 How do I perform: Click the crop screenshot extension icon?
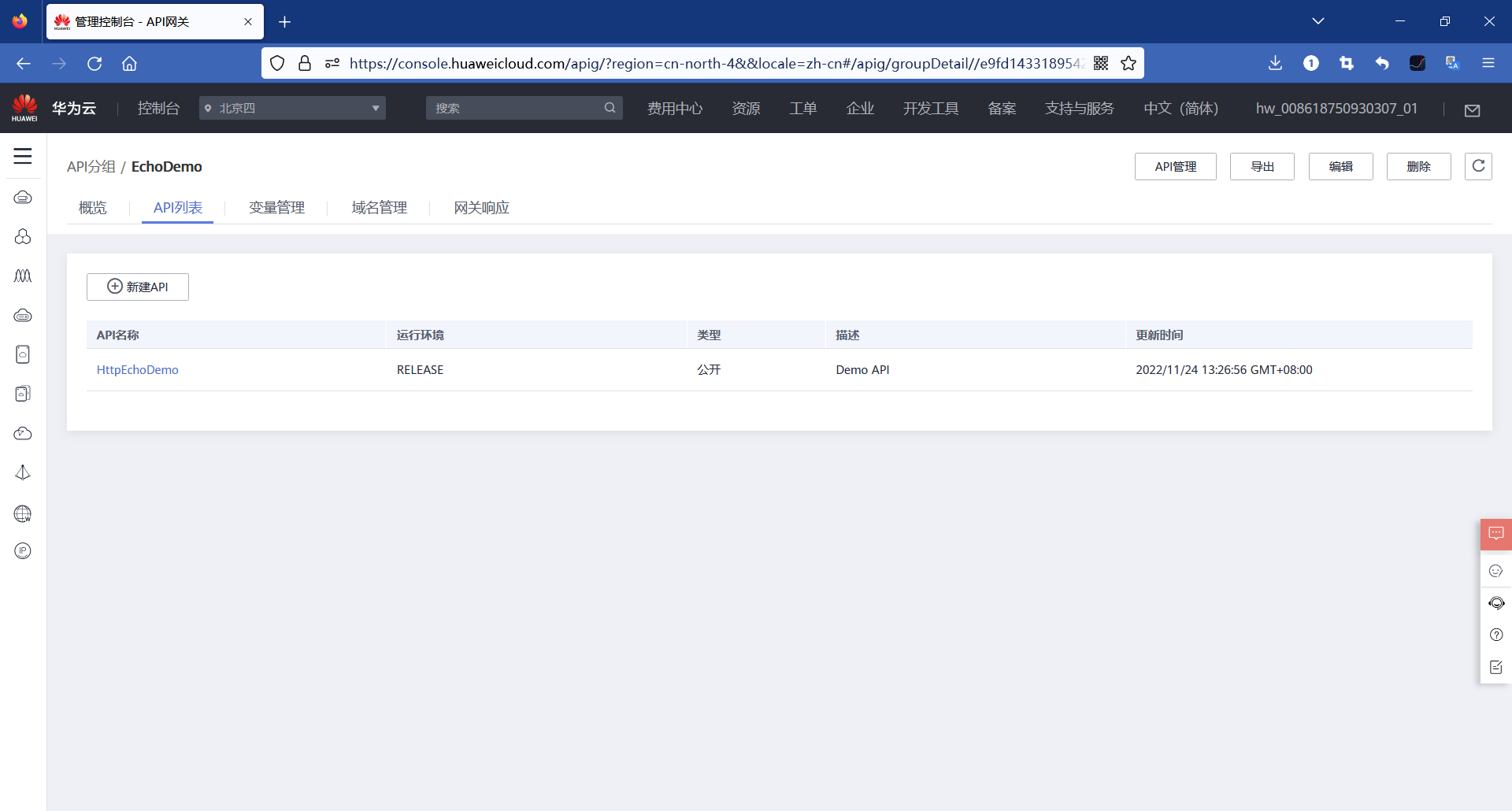click(1347, 63)
